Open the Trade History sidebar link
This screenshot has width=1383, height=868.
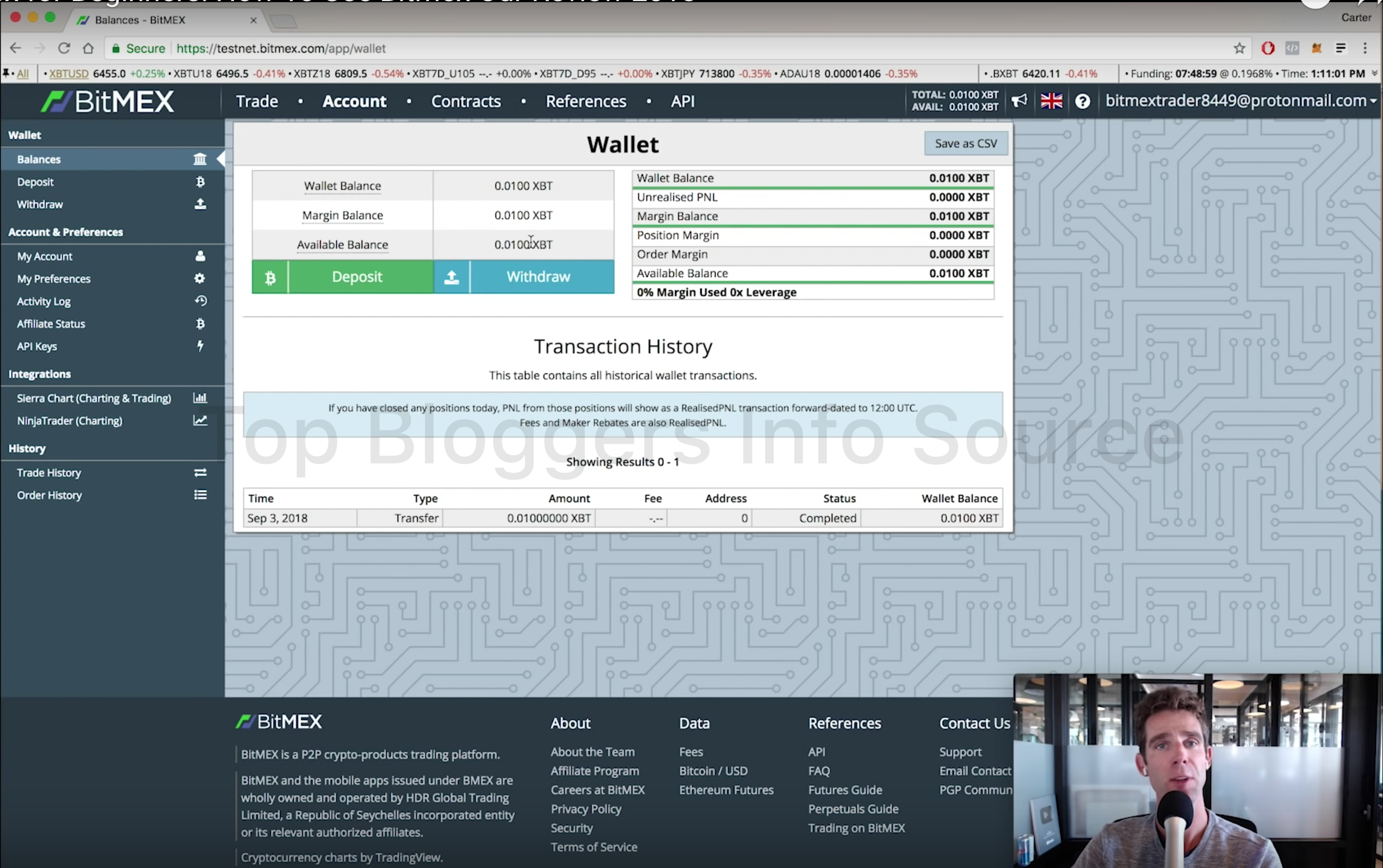49,473
